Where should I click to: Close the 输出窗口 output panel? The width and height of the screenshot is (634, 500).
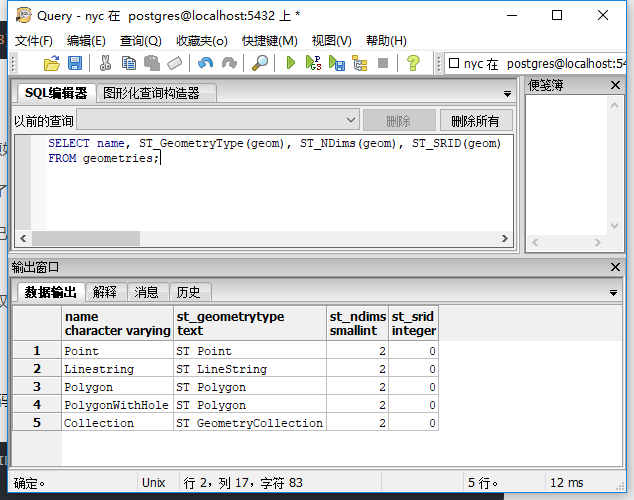(x=615, y=267)
